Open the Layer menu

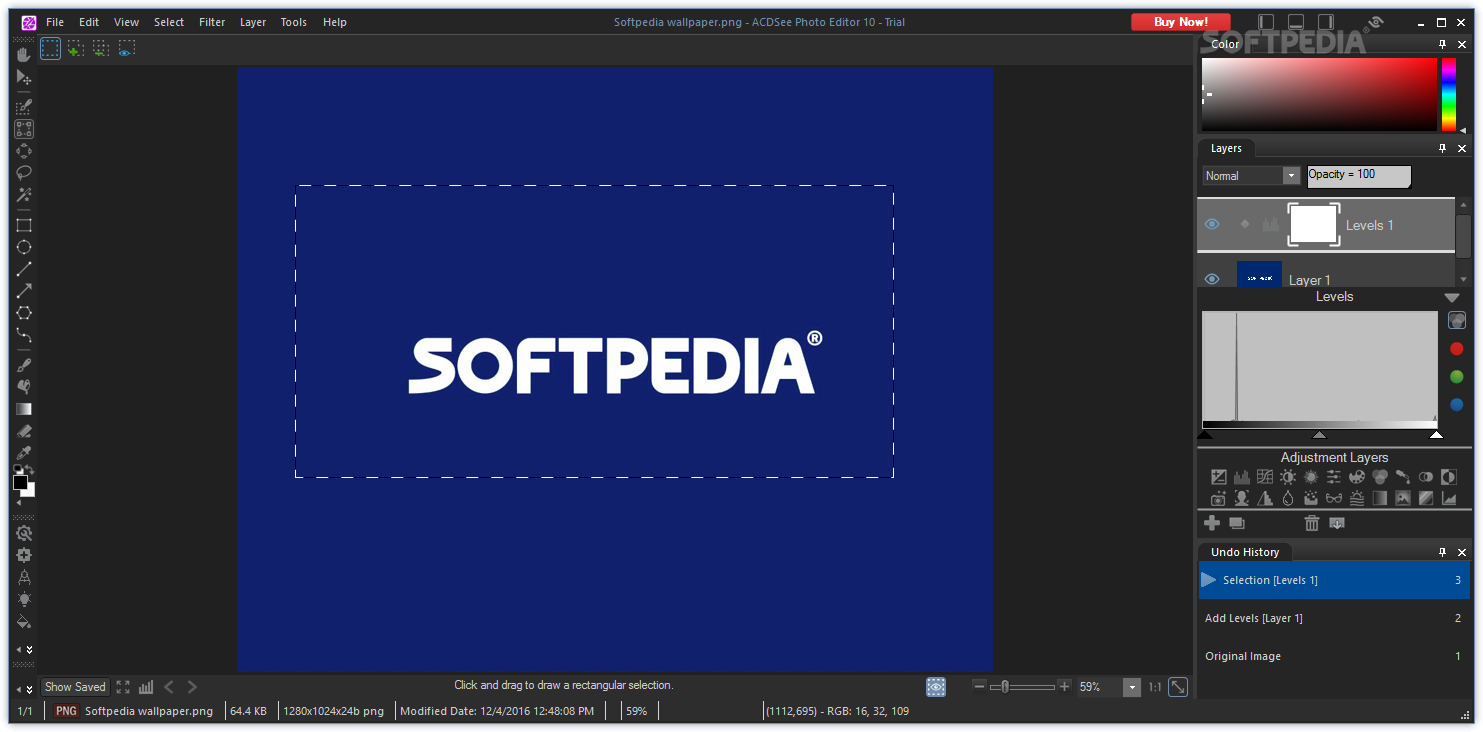pos(253,22)
